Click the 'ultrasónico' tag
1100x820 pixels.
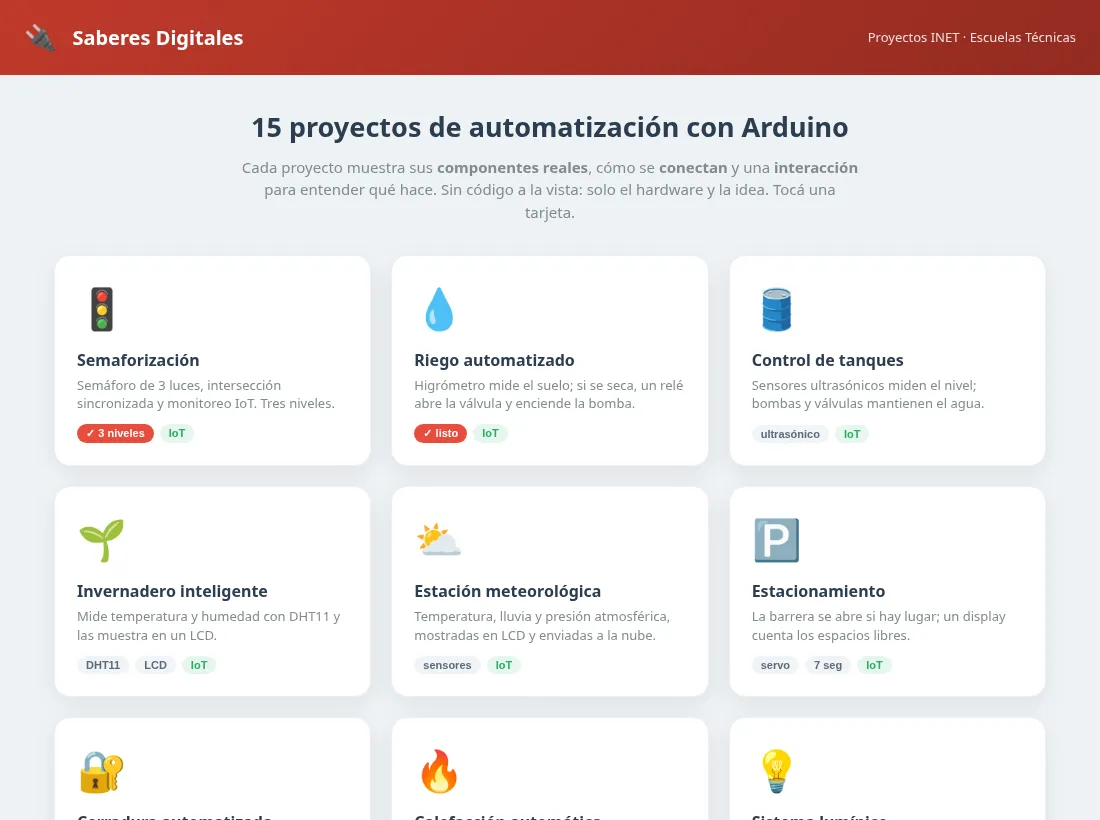[790, 434]
